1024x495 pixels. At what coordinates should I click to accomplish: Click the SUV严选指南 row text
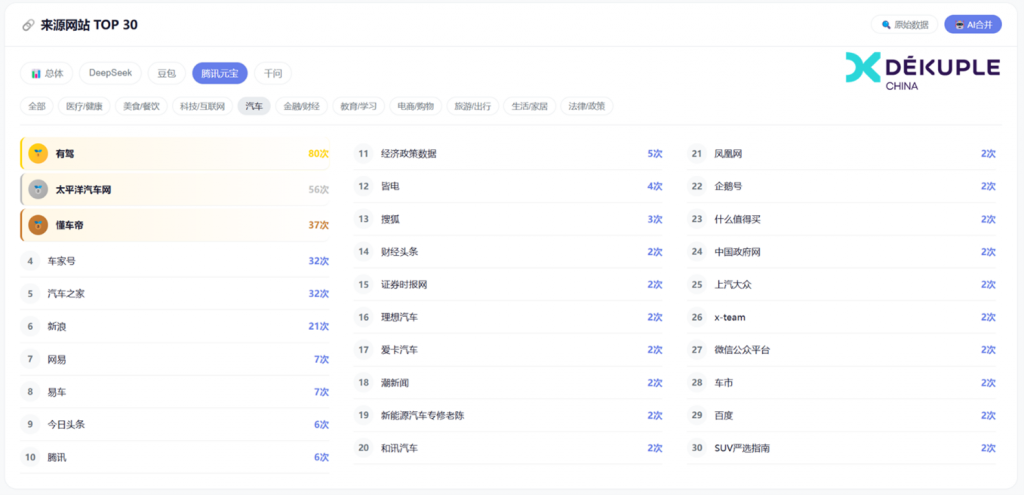[x=742, y=448]
